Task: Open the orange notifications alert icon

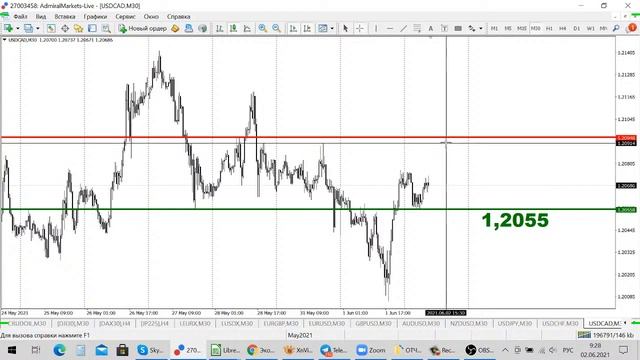Action: click(x=632, y=28)
